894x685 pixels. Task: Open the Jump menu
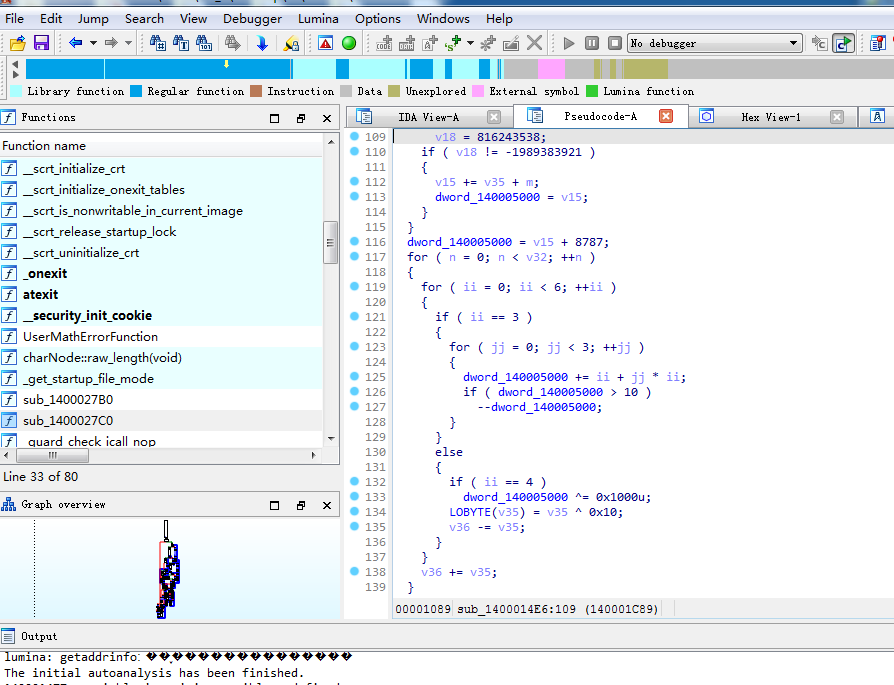pos(93,19)
